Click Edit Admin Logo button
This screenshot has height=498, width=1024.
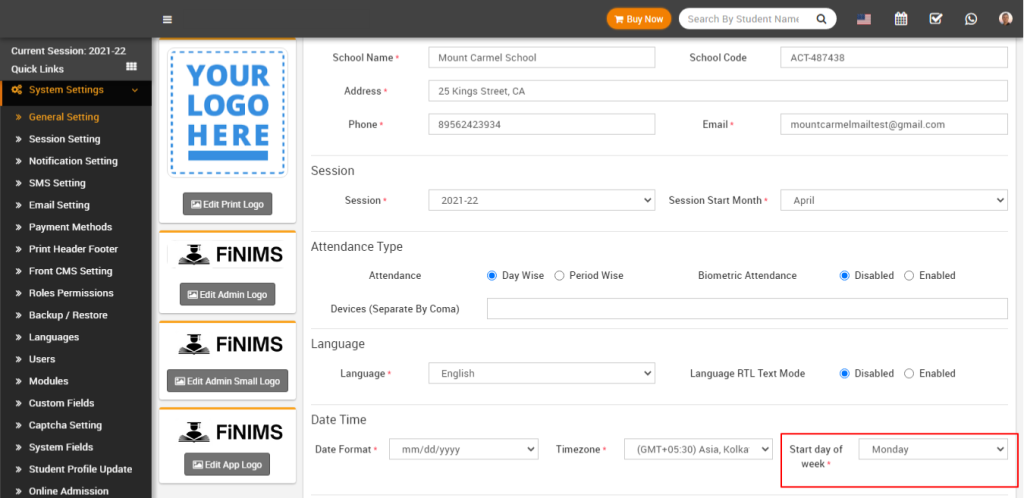click(x=227, y=294)
